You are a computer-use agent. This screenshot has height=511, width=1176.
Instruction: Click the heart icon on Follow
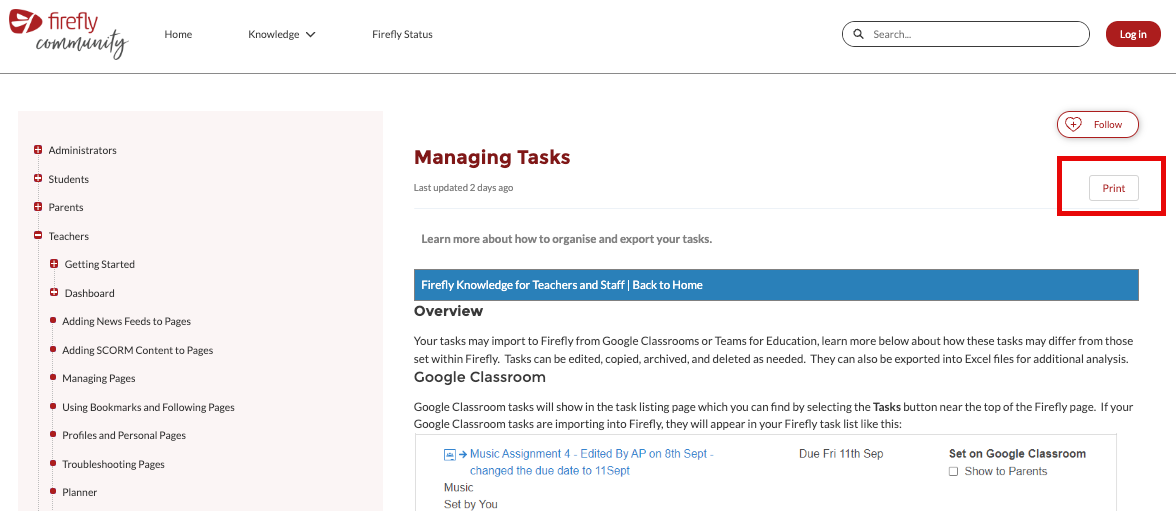click(1073, 124)
